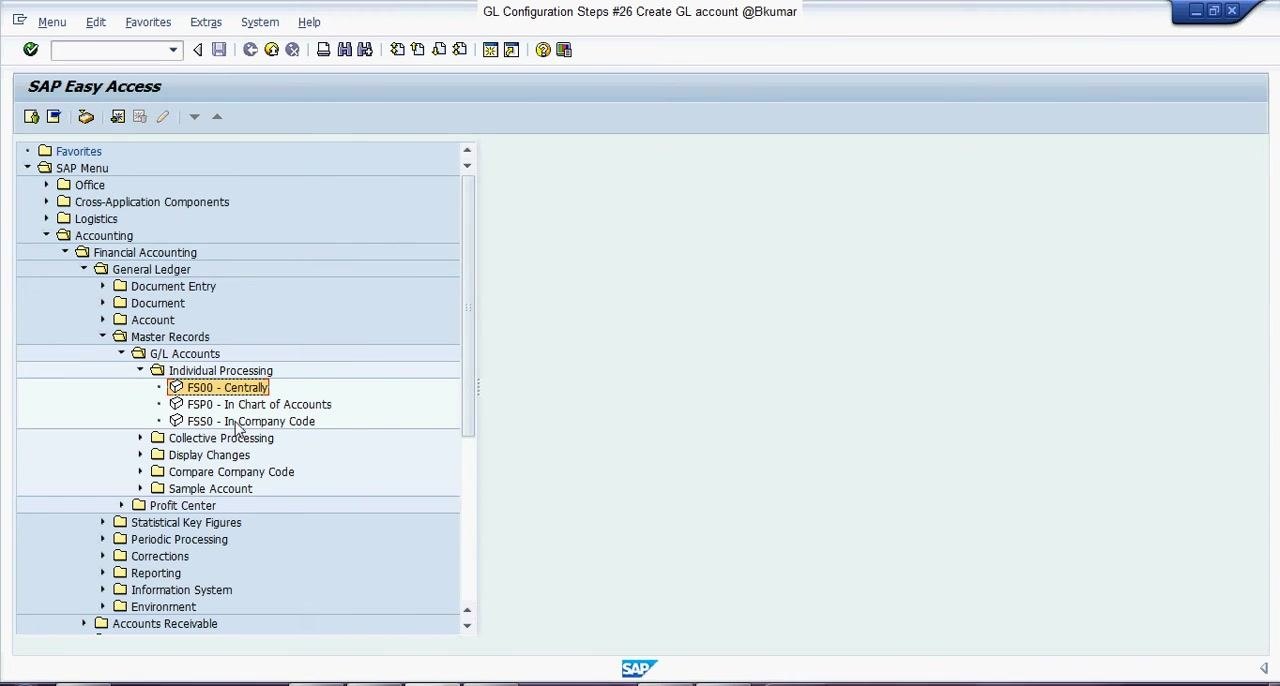Collapse the Individual Processing folder
Image resolution: width=1280 pixels, height=686 pixels.
click(x=140, y=370)
